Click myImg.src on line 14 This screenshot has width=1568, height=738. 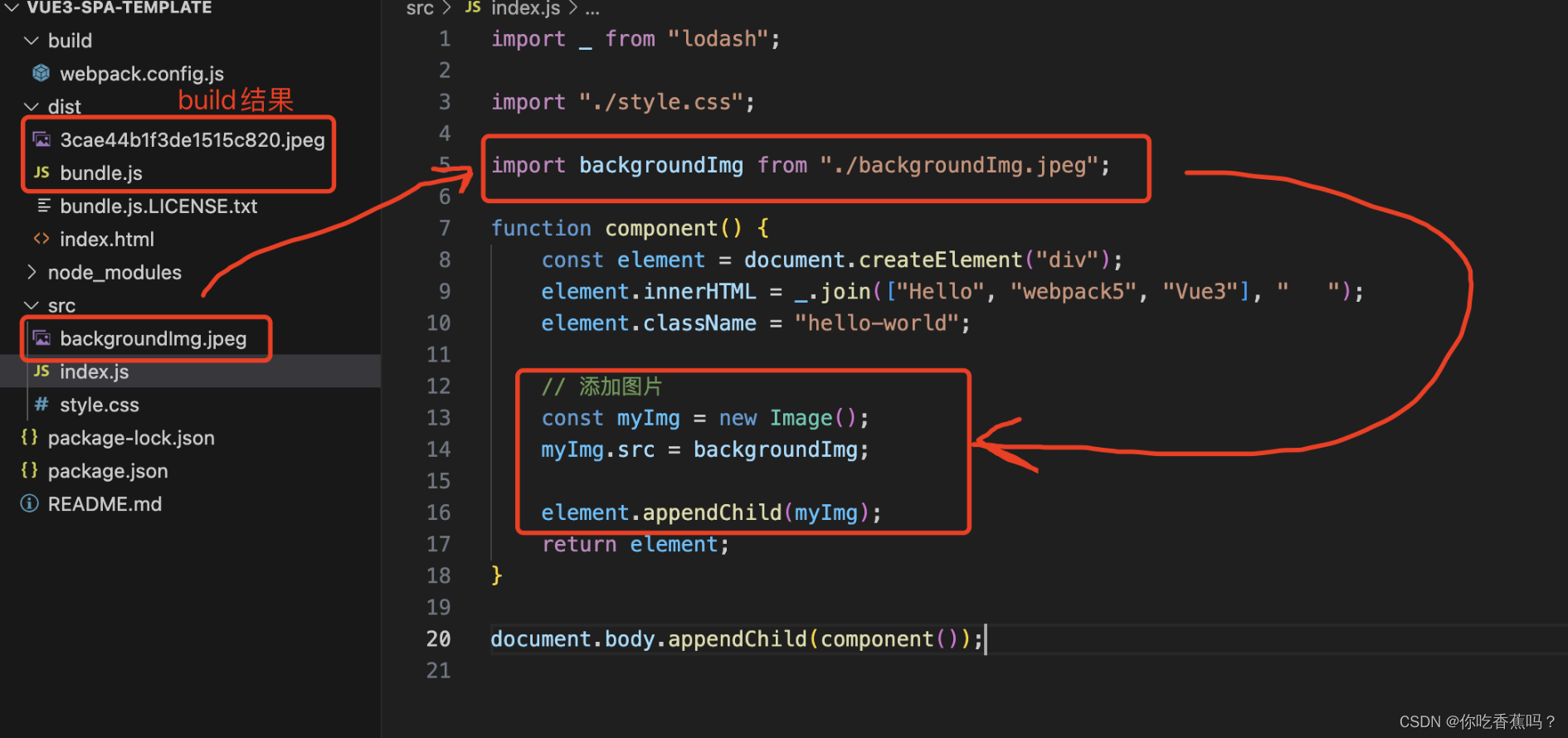[598, 449]
